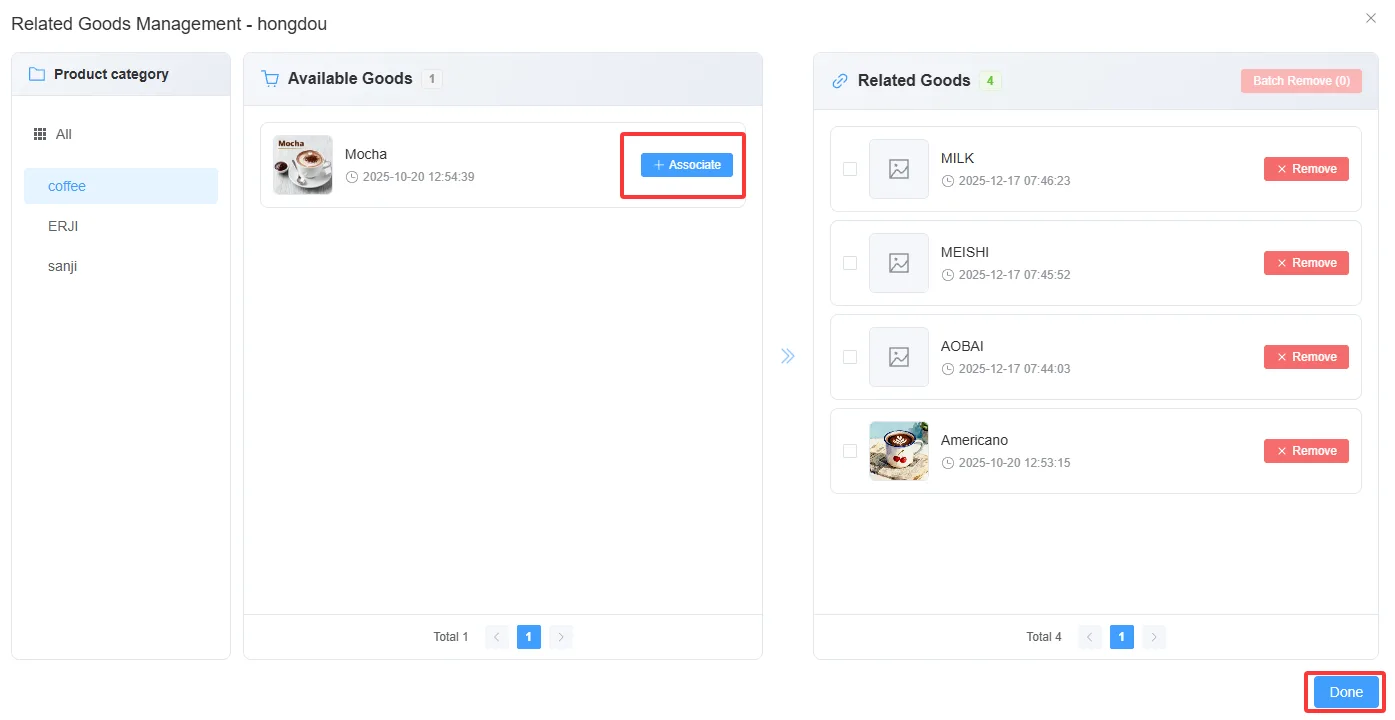Go to next page in Related Goods

click(1154, 637)
